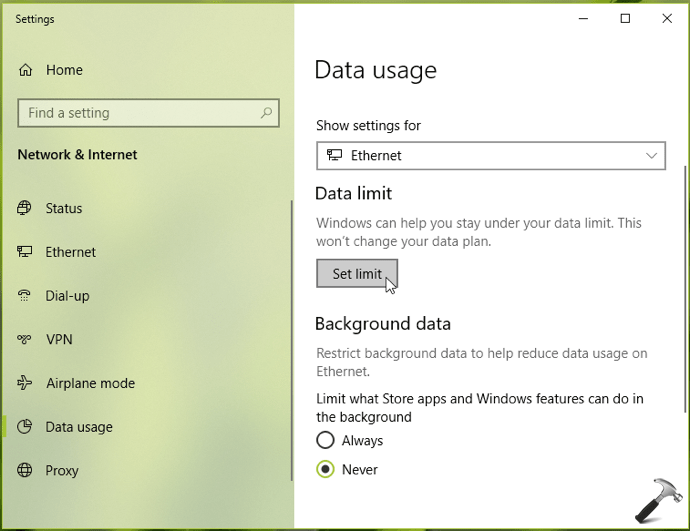This screenshot has height=531, width=690.
Task: Click the Home house icon
Action: pyautogui.click(x=25, y=70)
